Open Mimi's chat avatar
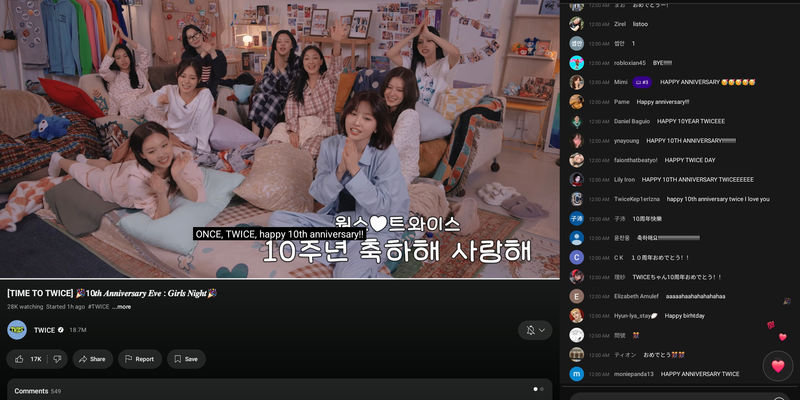This screenshot has height=400, width=800. 577,82
